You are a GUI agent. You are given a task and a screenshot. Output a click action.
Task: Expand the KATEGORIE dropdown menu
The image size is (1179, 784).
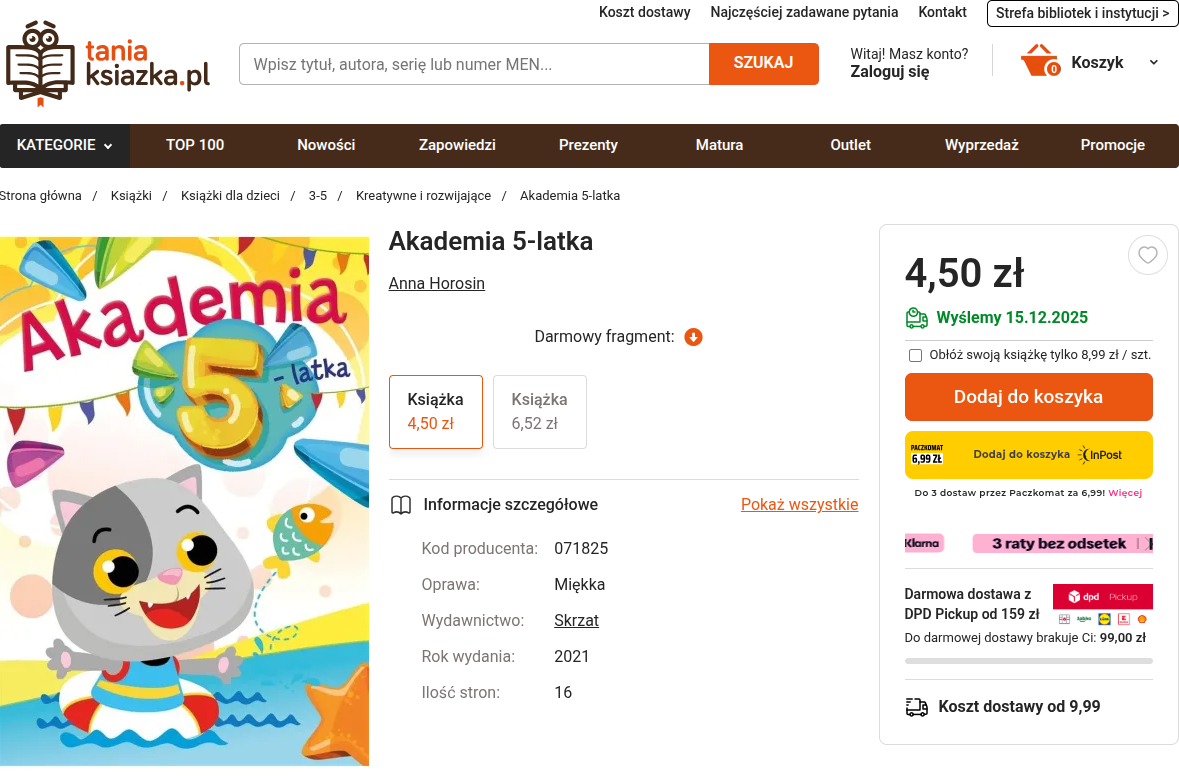coord(65,145)
